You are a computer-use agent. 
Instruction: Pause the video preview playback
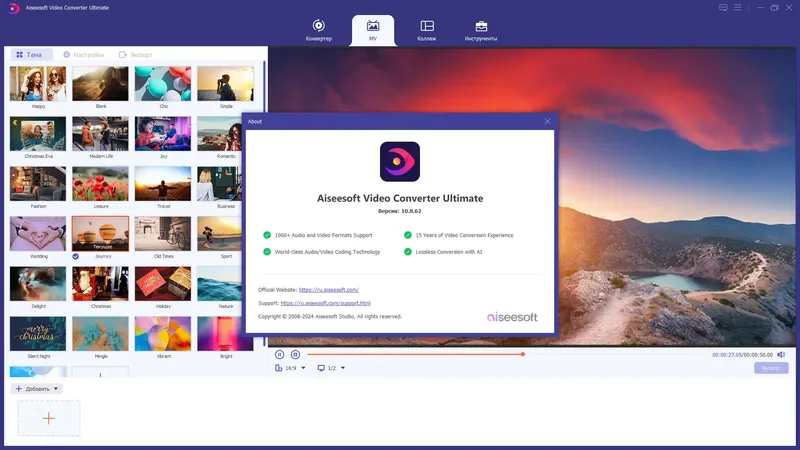[280, 354]
